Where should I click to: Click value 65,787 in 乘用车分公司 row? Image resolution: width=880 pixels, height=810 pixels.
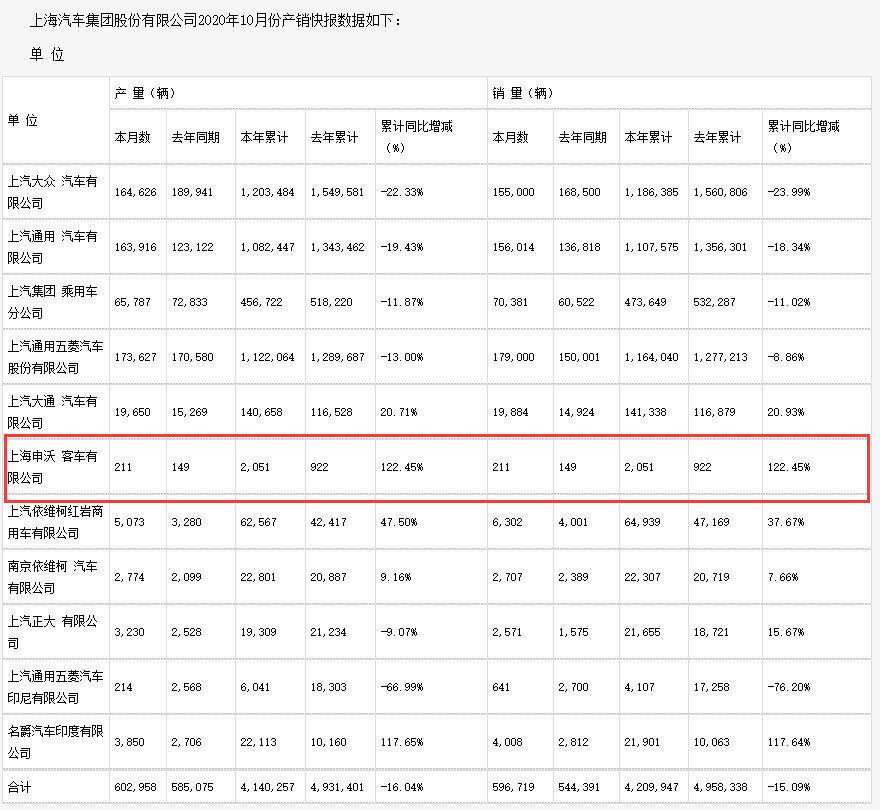tap(132, 302)
